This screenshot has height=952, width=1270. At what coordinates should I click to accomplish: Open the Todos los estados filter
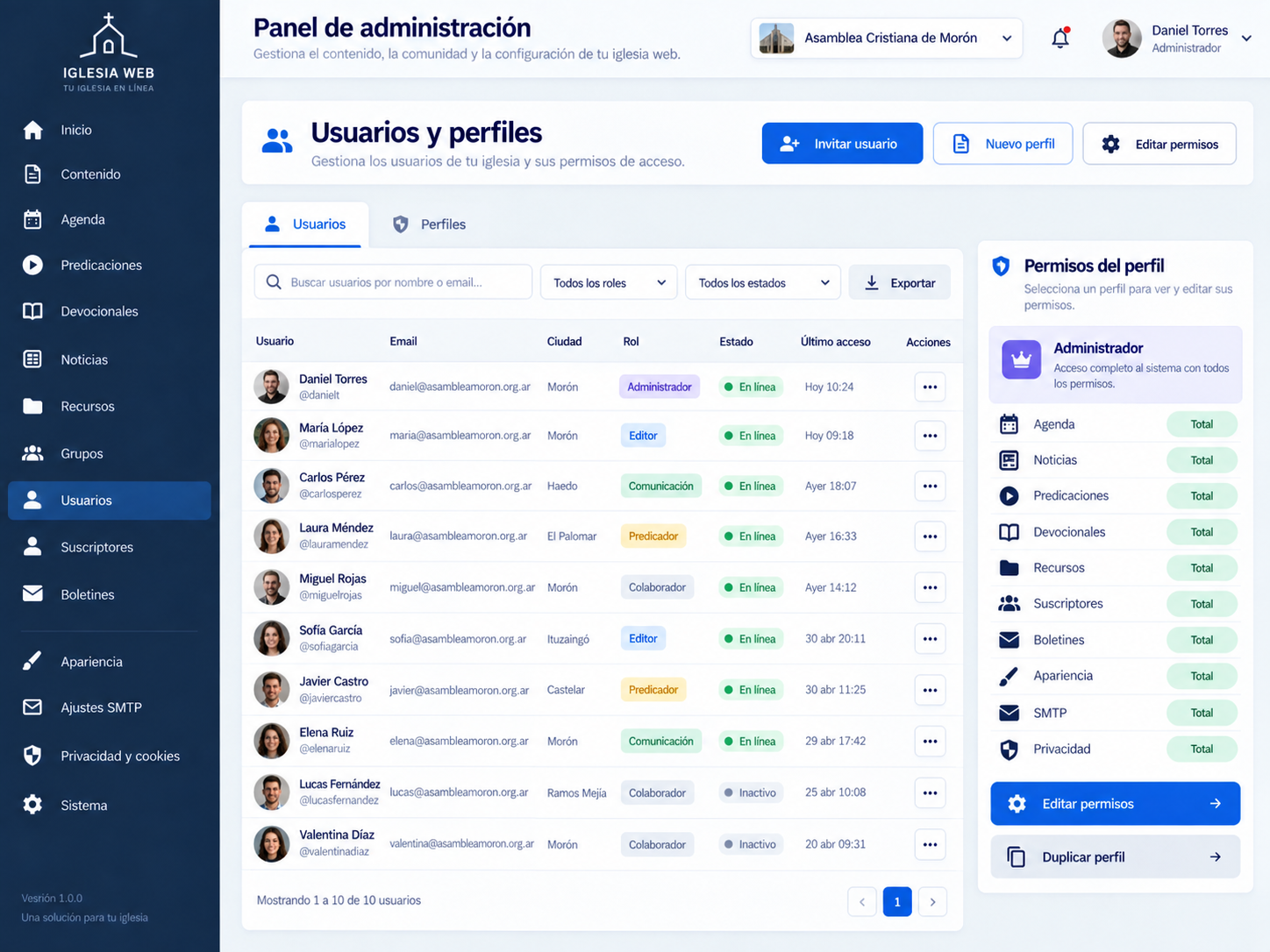pos(763,282)
